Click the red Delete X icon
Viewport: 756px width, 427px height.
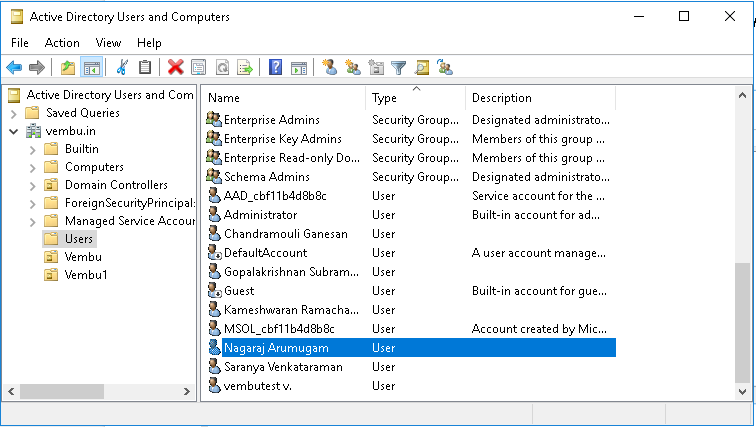(176, 67)
